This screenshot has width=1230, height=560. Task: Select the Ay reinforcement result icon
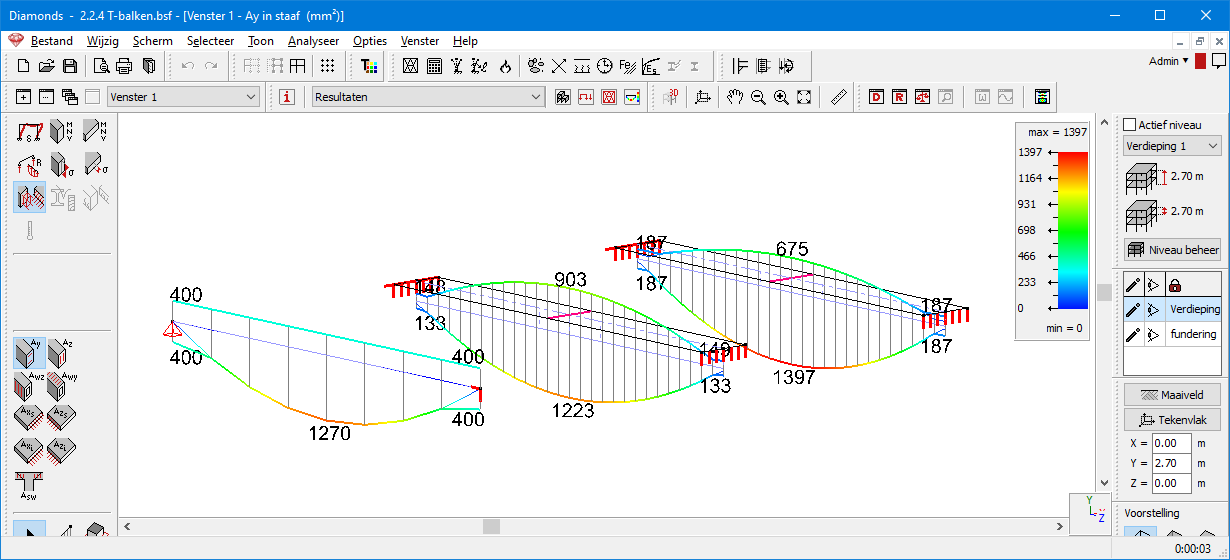click(x=29, y=353)
